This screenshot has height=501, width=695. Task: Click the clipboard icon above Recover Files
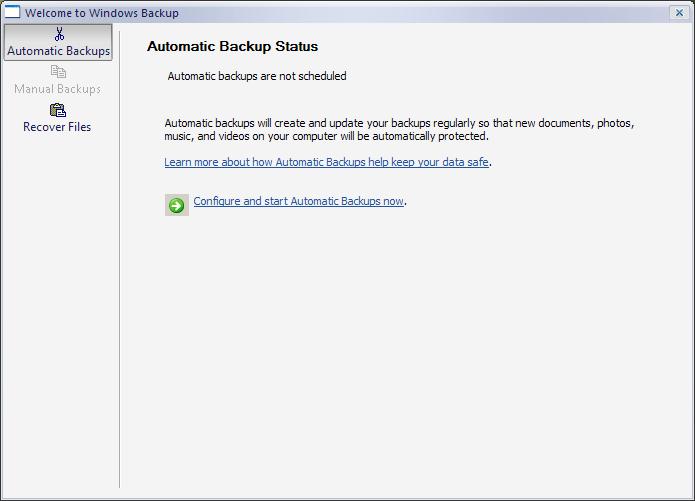pos(58,110)
